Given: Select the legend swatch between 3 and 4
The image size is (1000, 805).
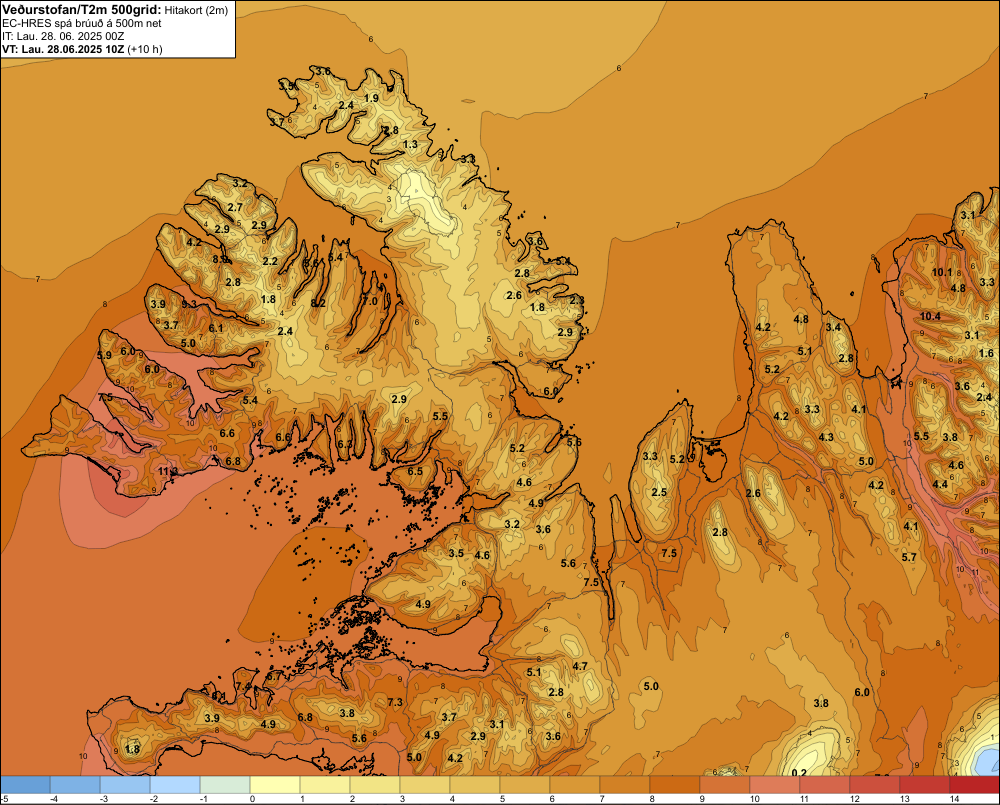Looking at the screenshot, I should tap(425, 785).
